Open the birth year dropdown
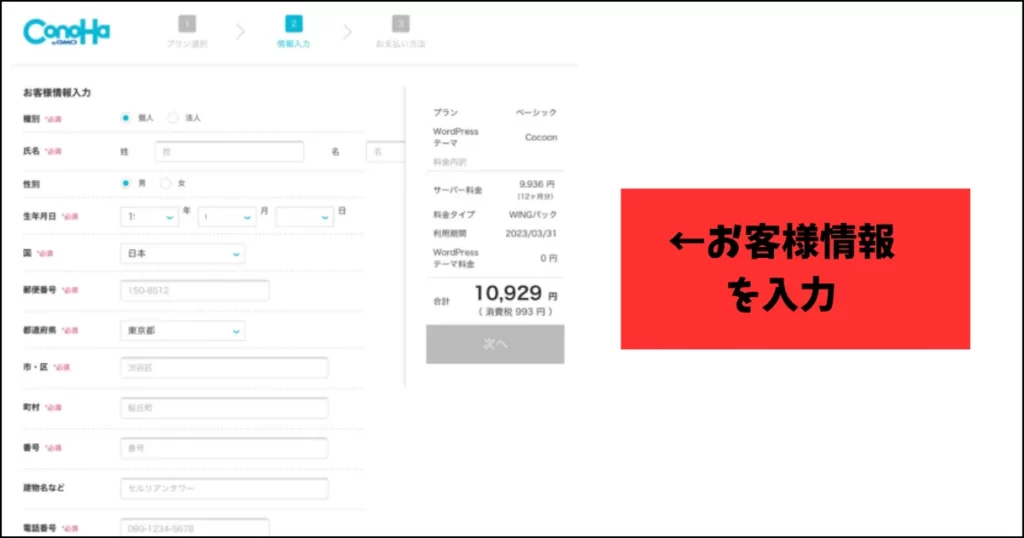This screenshot has width=1024, height=538. click(x=150, y=217)
